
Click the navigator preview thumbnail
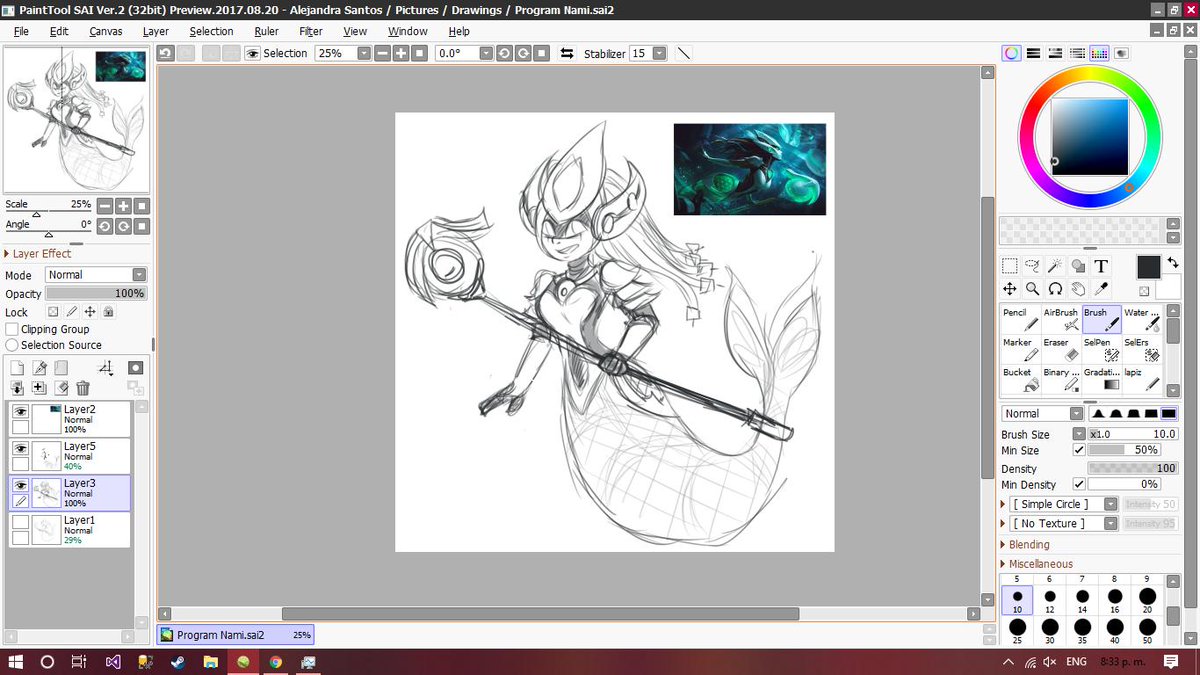coord(76,118)
